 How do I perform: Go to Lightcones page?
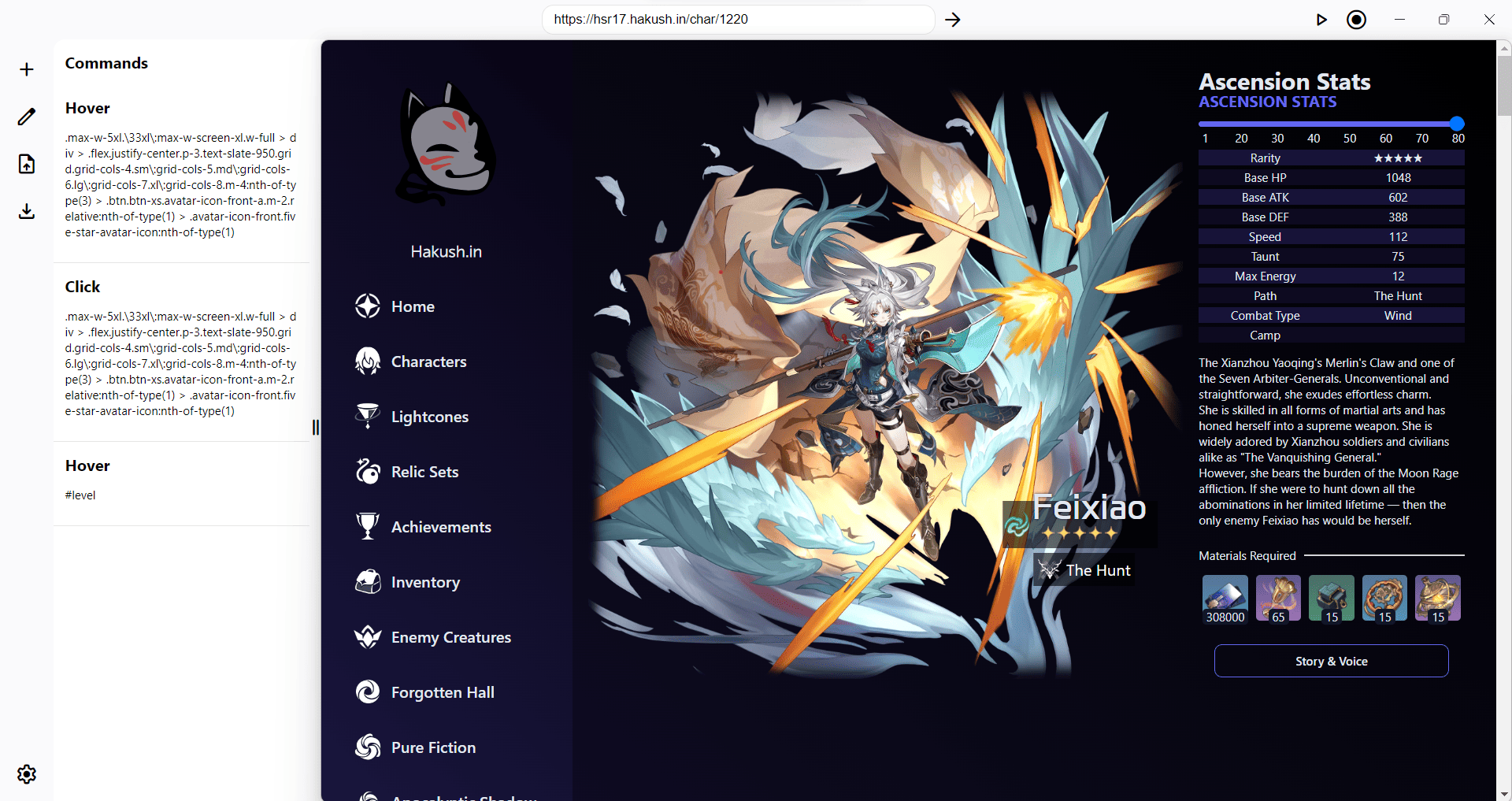[x=430, y=417]
